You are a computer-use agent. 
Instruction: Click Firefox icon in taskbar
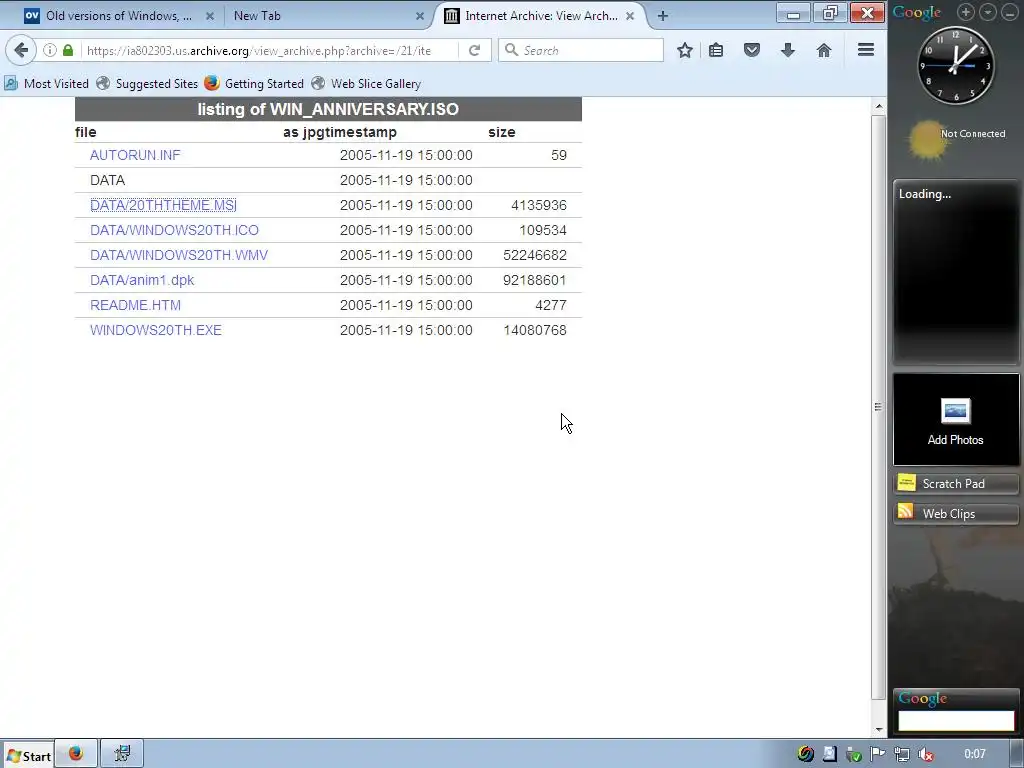tap(76, 754)
